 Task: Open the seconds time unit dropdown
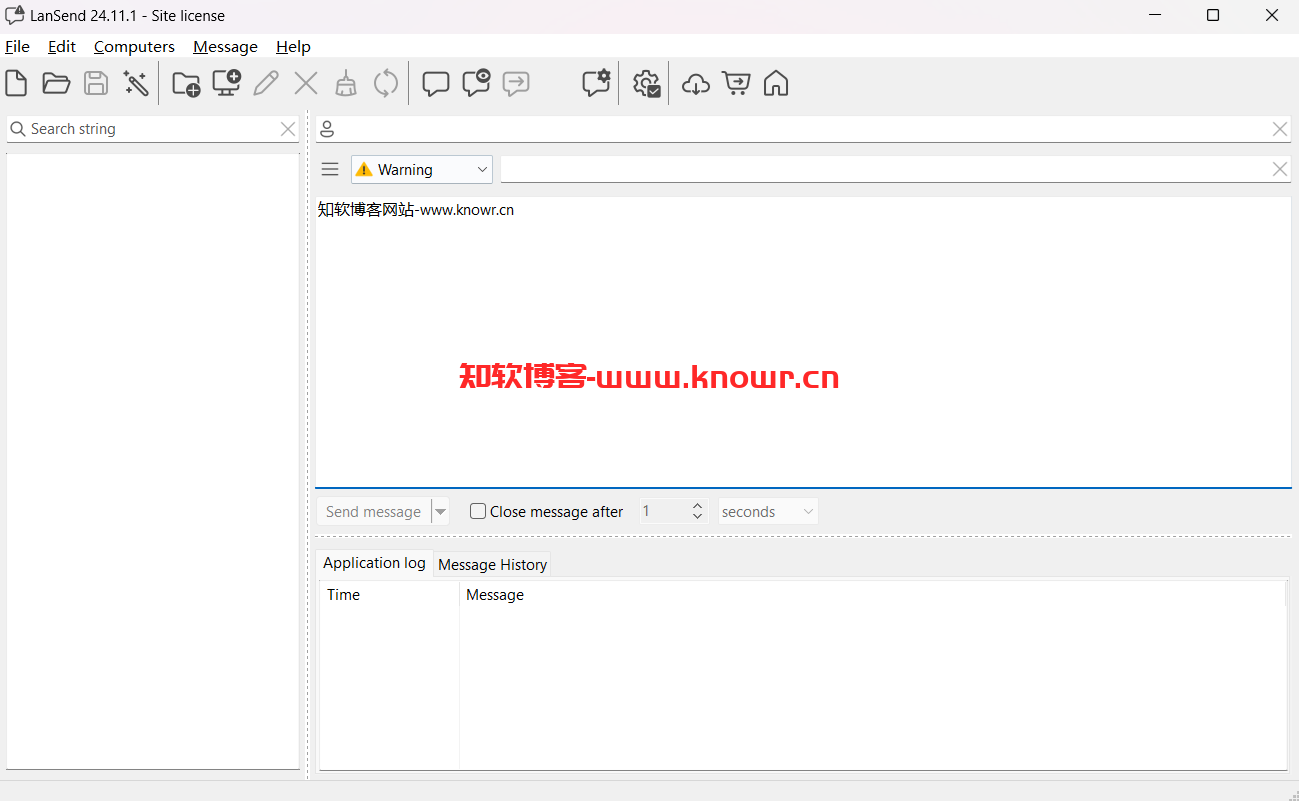tap(768, 511)
